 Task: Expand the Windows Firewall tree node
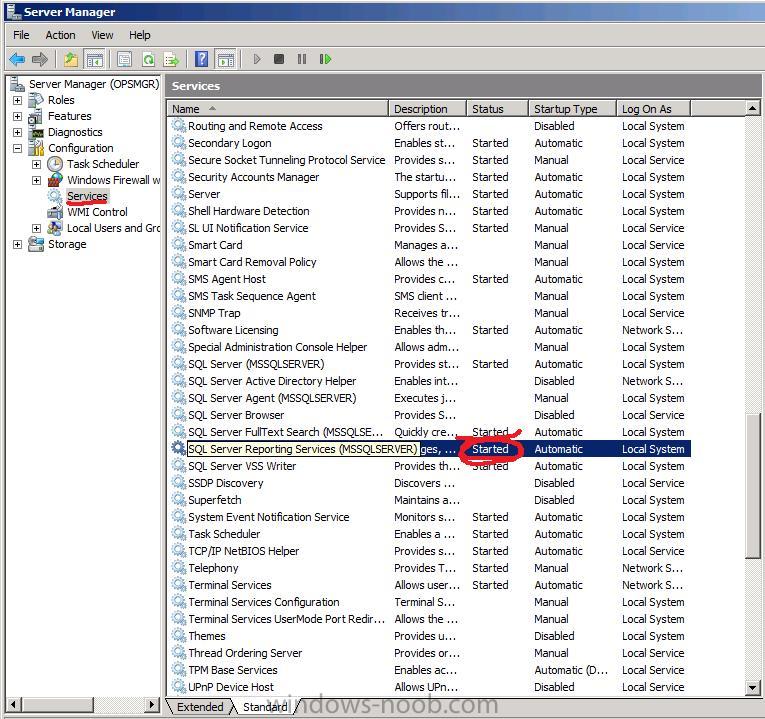tap(37, 180)
